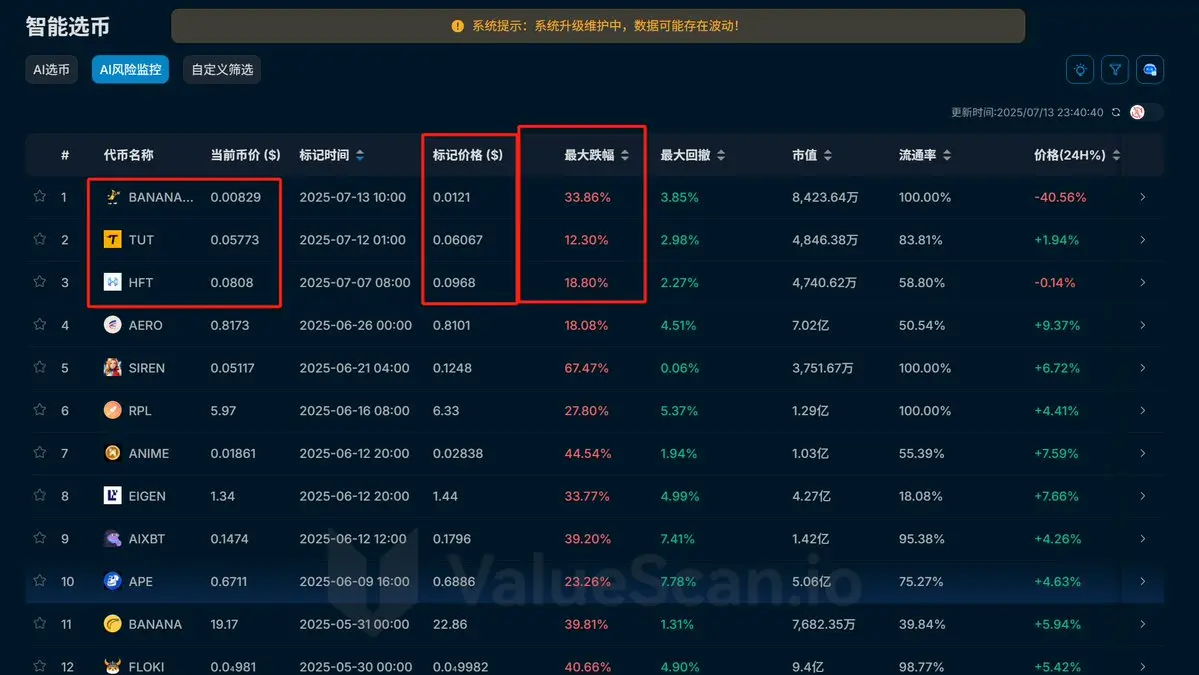Sort by 市值 column arrows
The width and height of the screenshot is (1199, 675).
tap(827, 155)
